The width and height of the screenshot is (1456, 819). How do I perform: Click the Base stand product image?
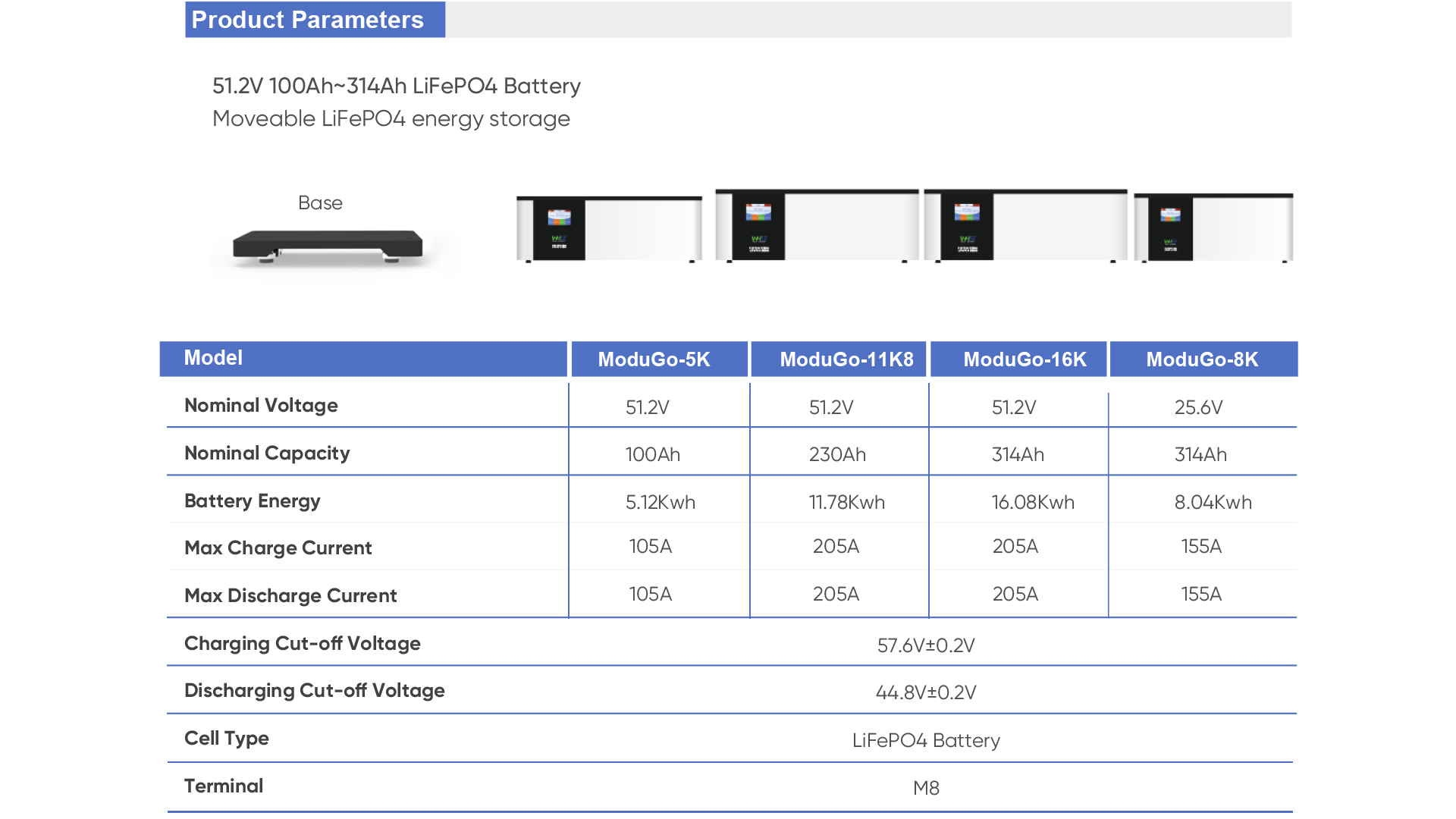(328, 246)
